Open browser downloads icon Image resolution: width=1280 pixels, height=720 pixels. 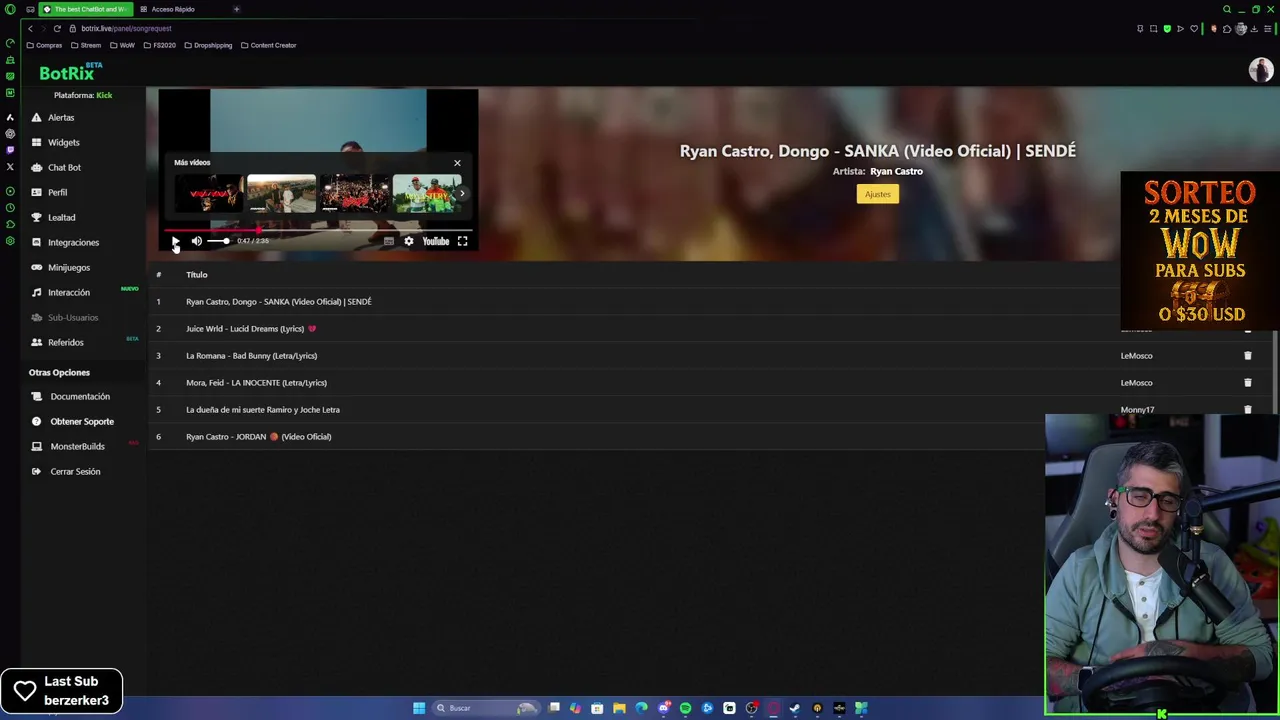pyautogui.click(x=1254, y=28)
